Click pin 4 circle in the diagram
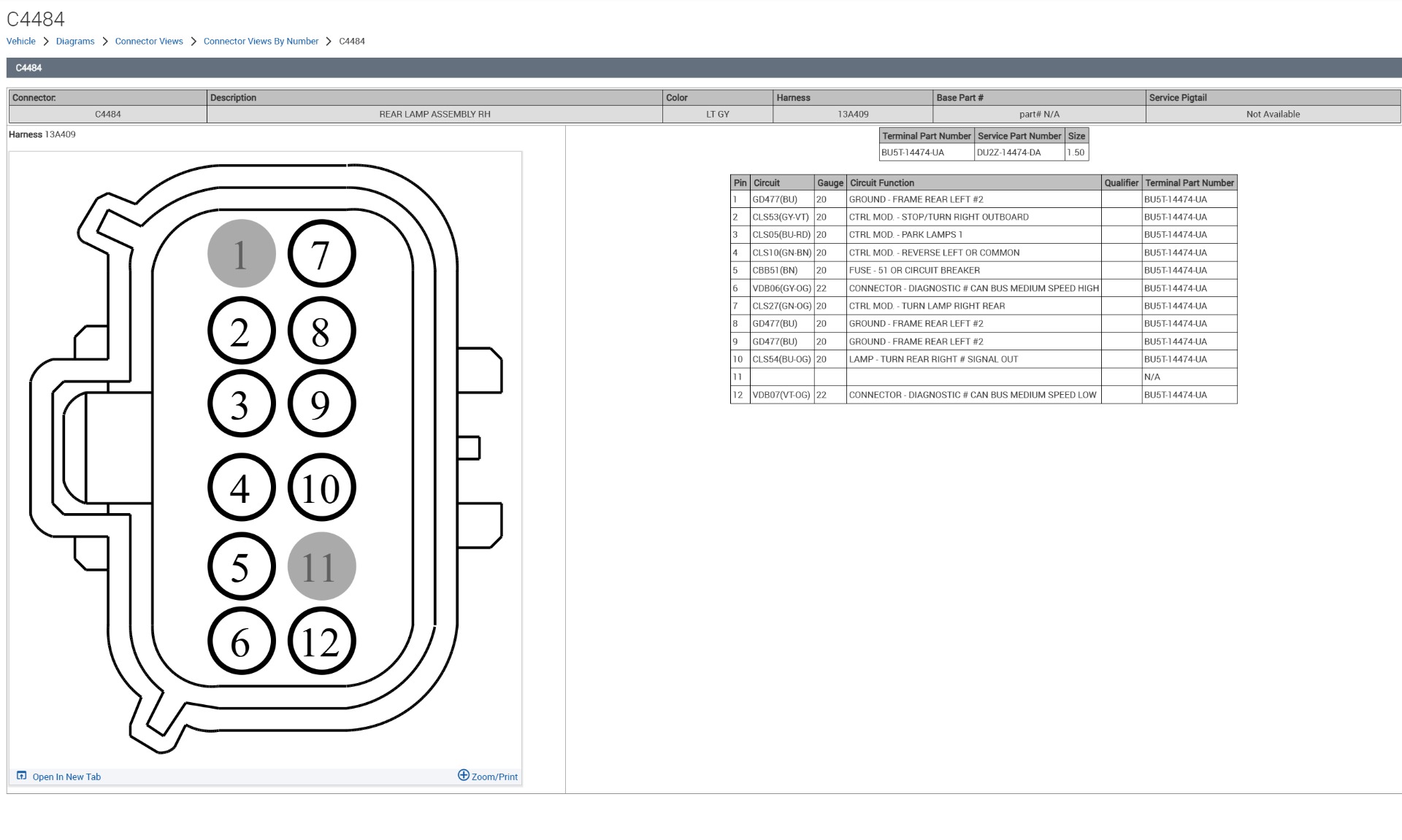1402x840 pixels. (241, 488)
